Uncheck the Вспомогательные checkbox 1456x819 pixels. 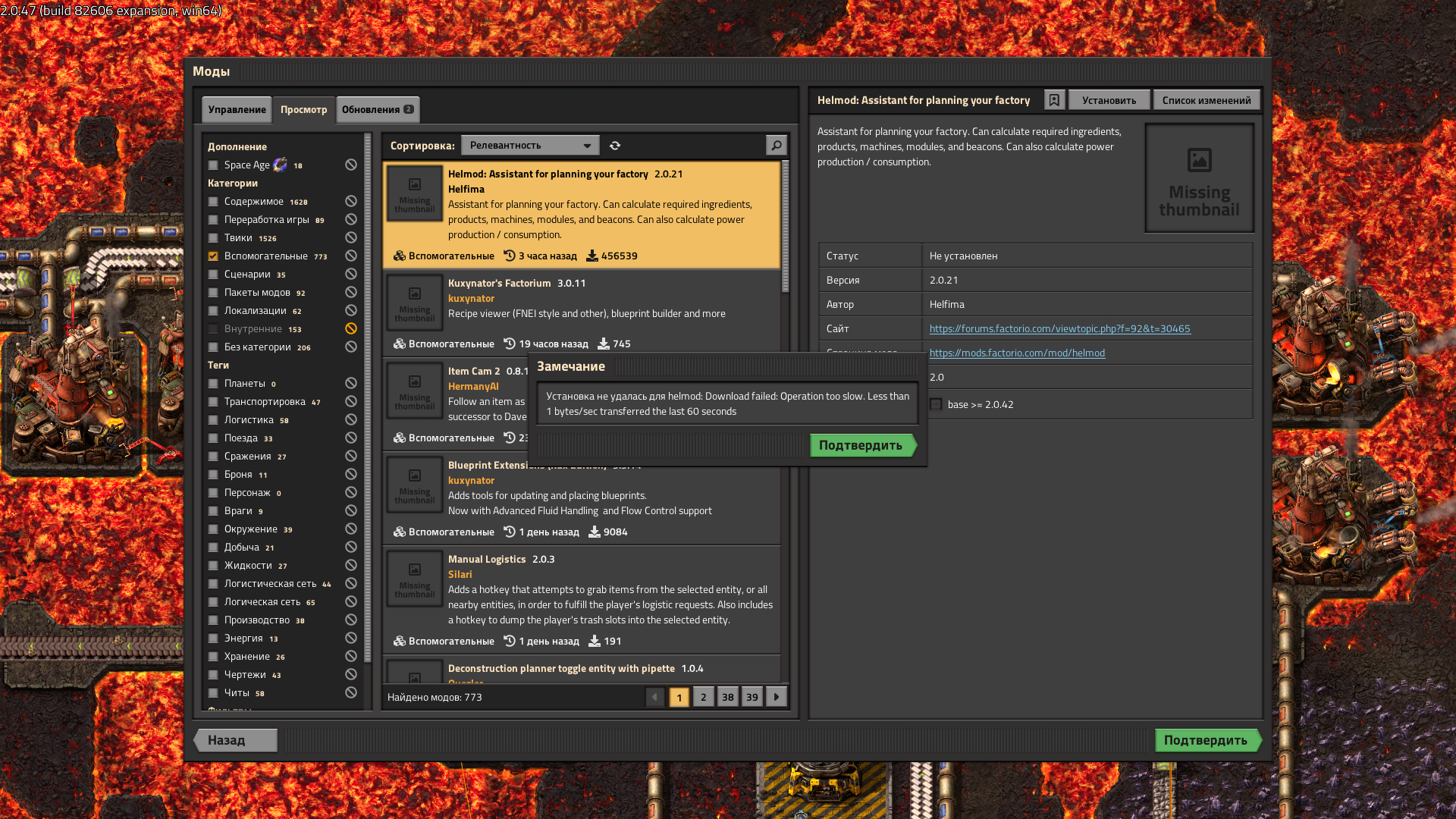tap(213, 256)
